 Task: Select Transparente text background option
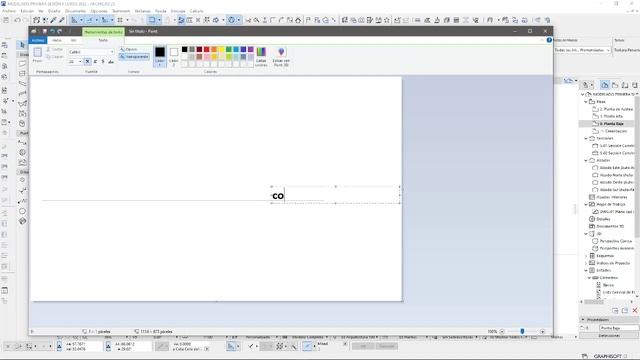click(134, 57)
